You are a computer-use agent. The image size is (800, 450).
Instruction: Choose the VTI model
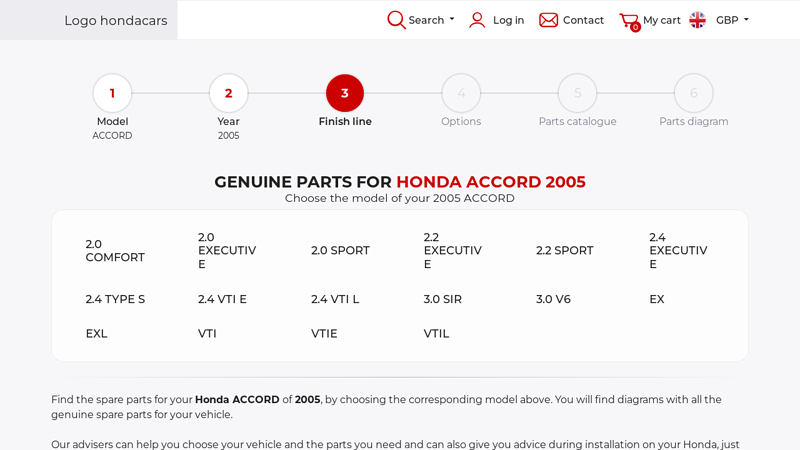207,334
